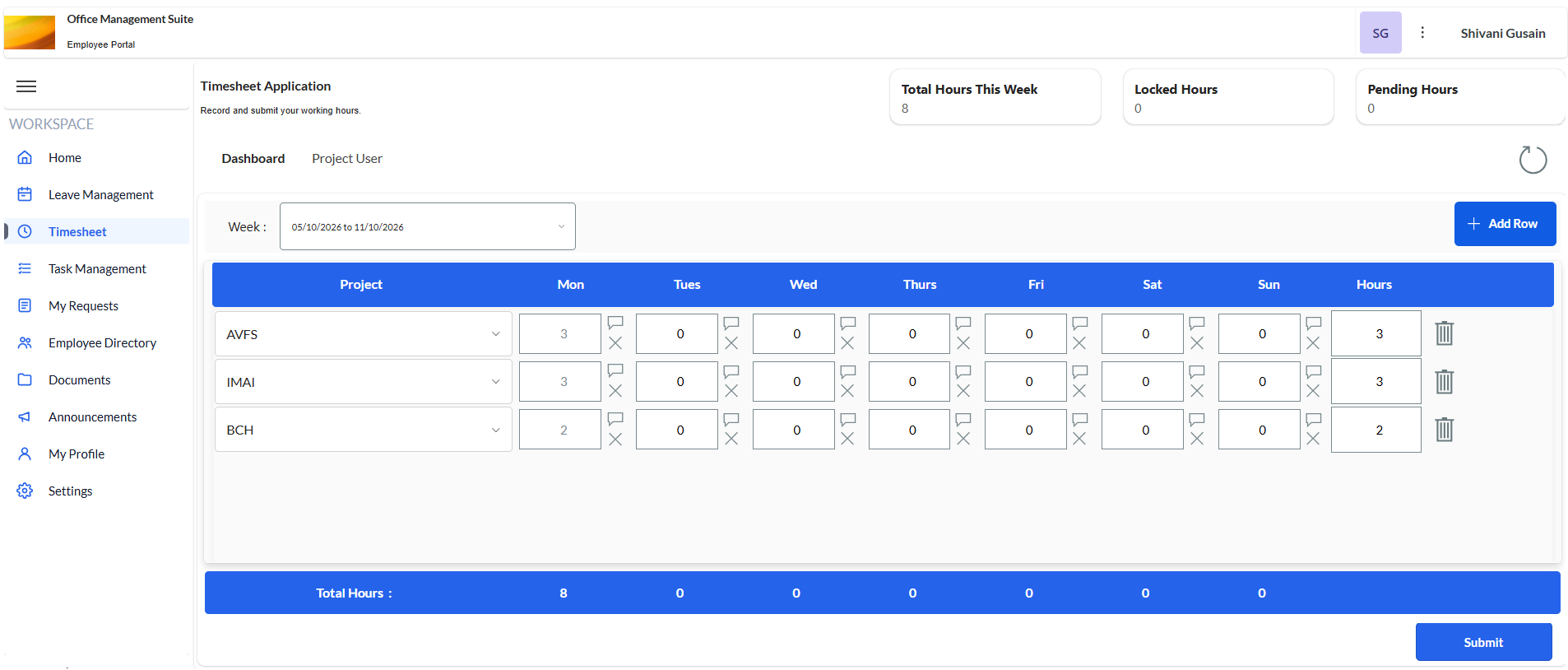
Task: Open My Profile in the sidebar
Action: (97, 454)
